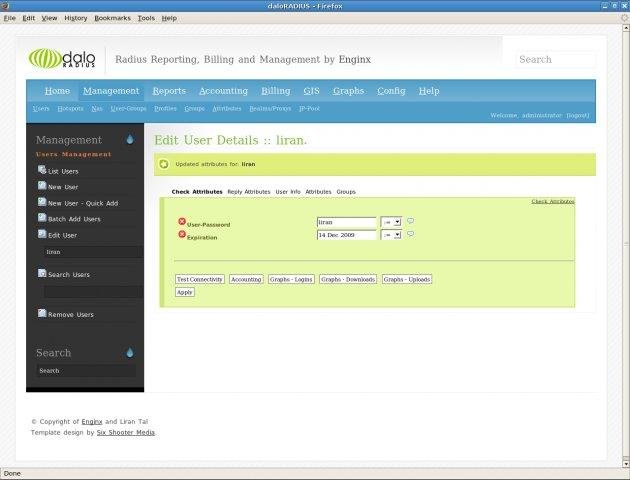Open the User-Password operator dropdown
The height and width of the screenshot is (480, 630).
click(x=391, y=222)
